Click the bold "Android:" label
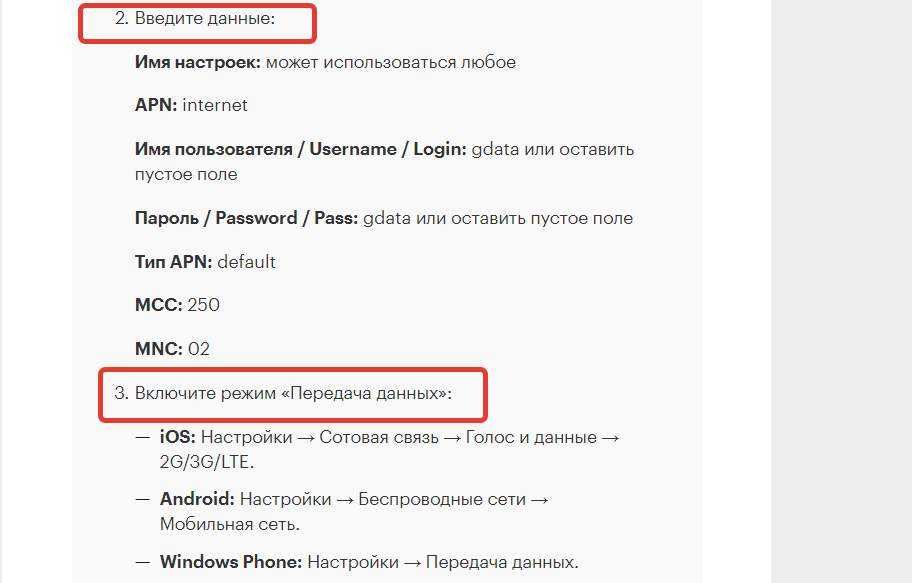Image resolution: width=912 pixels, height=583 pixels. pyautogui.click(x=197, y=498)
